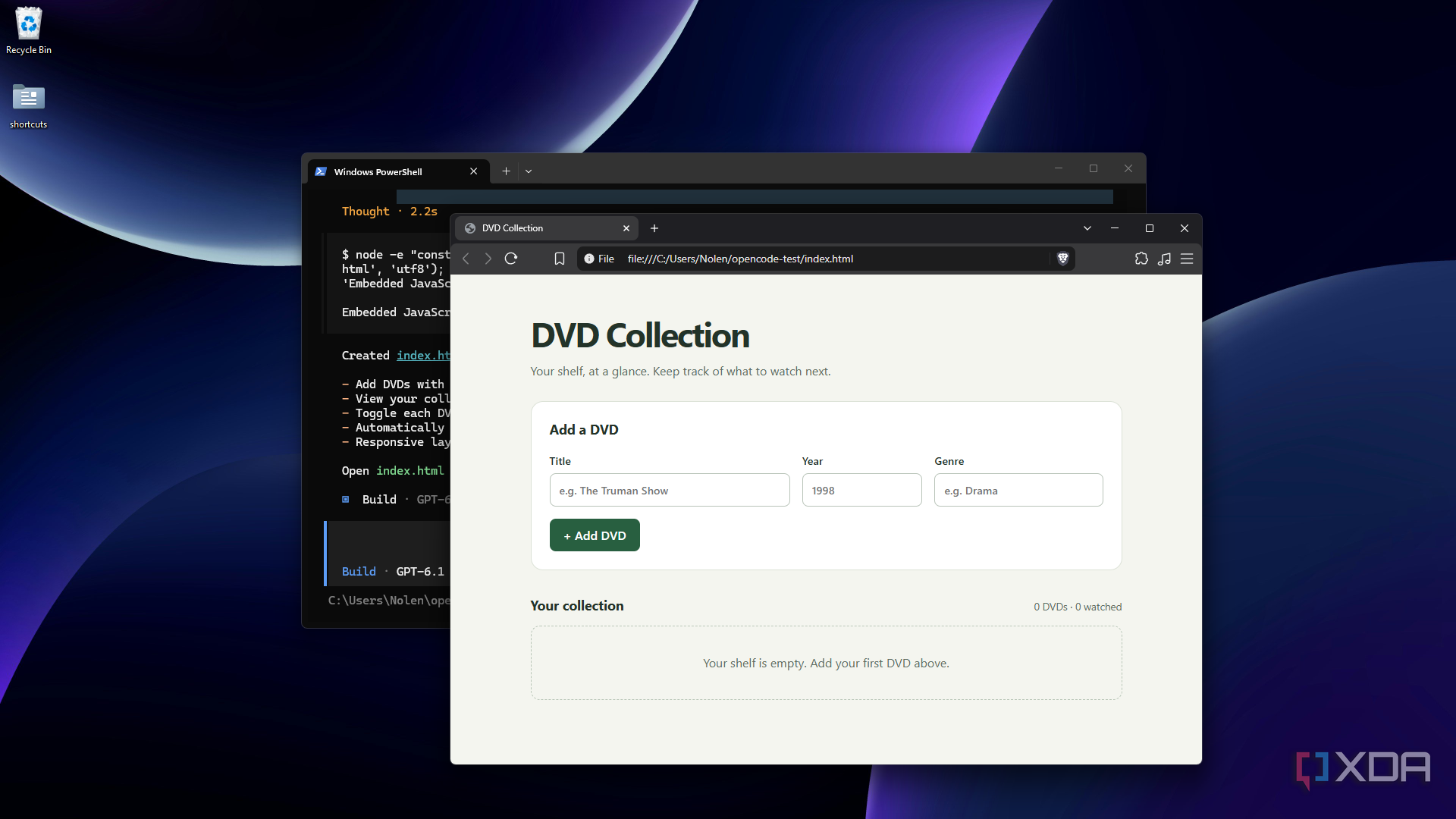Viewport: 1456px width, 819px height.
Task: Add a new PowerShell tab
Action: (x=506, y=171)
